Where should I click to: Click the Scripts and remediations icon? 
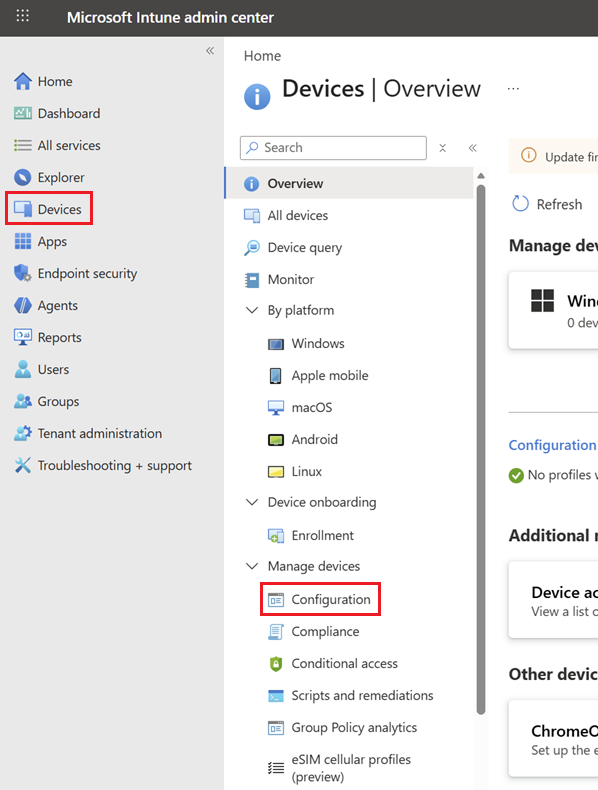(276, 696)
